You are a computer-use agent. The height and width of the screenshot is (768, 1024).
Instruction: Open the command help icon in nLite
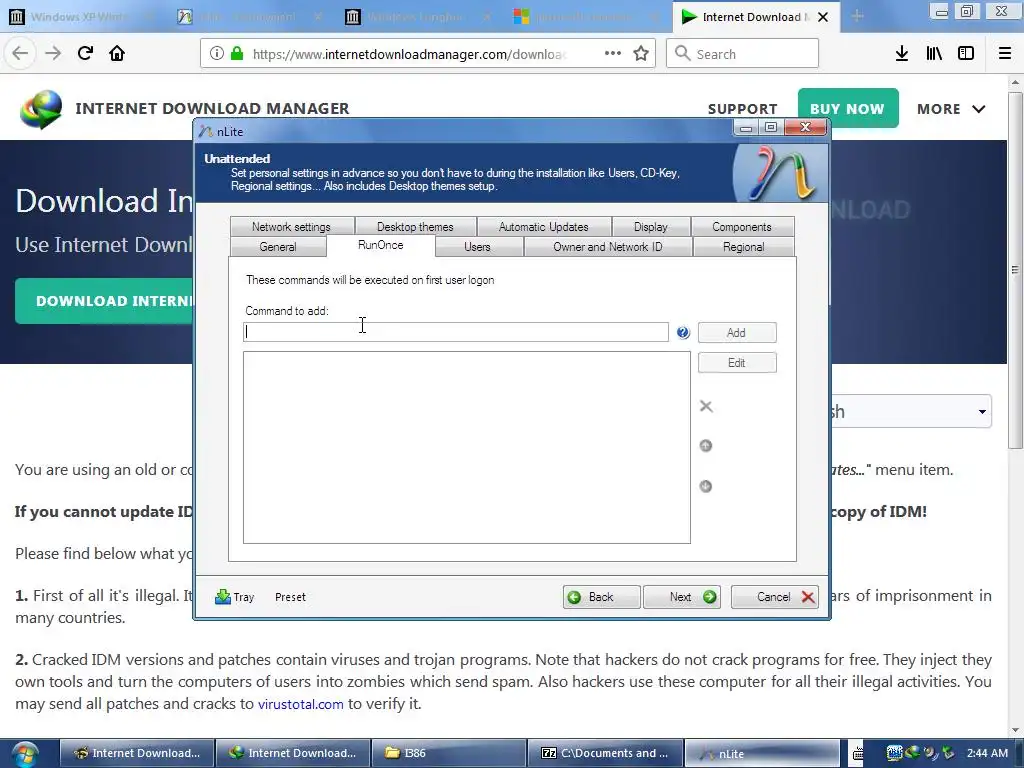pyautogui.click(x=682, y=332)
